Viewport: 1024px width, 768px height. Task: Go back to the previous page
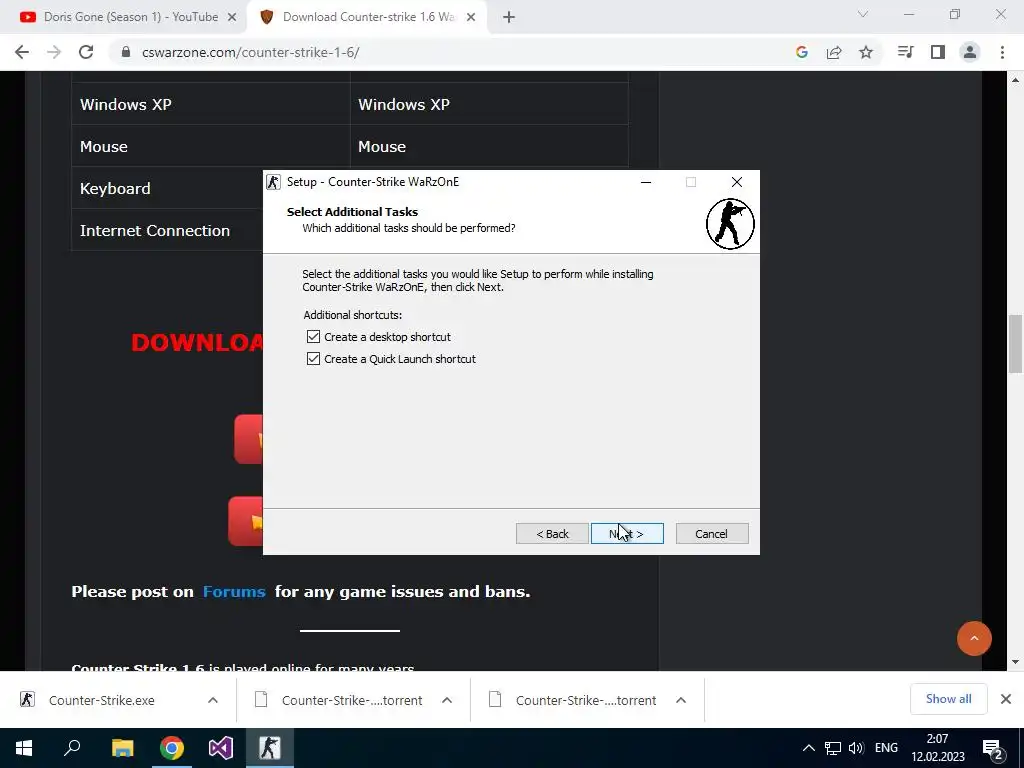[22, 52]
